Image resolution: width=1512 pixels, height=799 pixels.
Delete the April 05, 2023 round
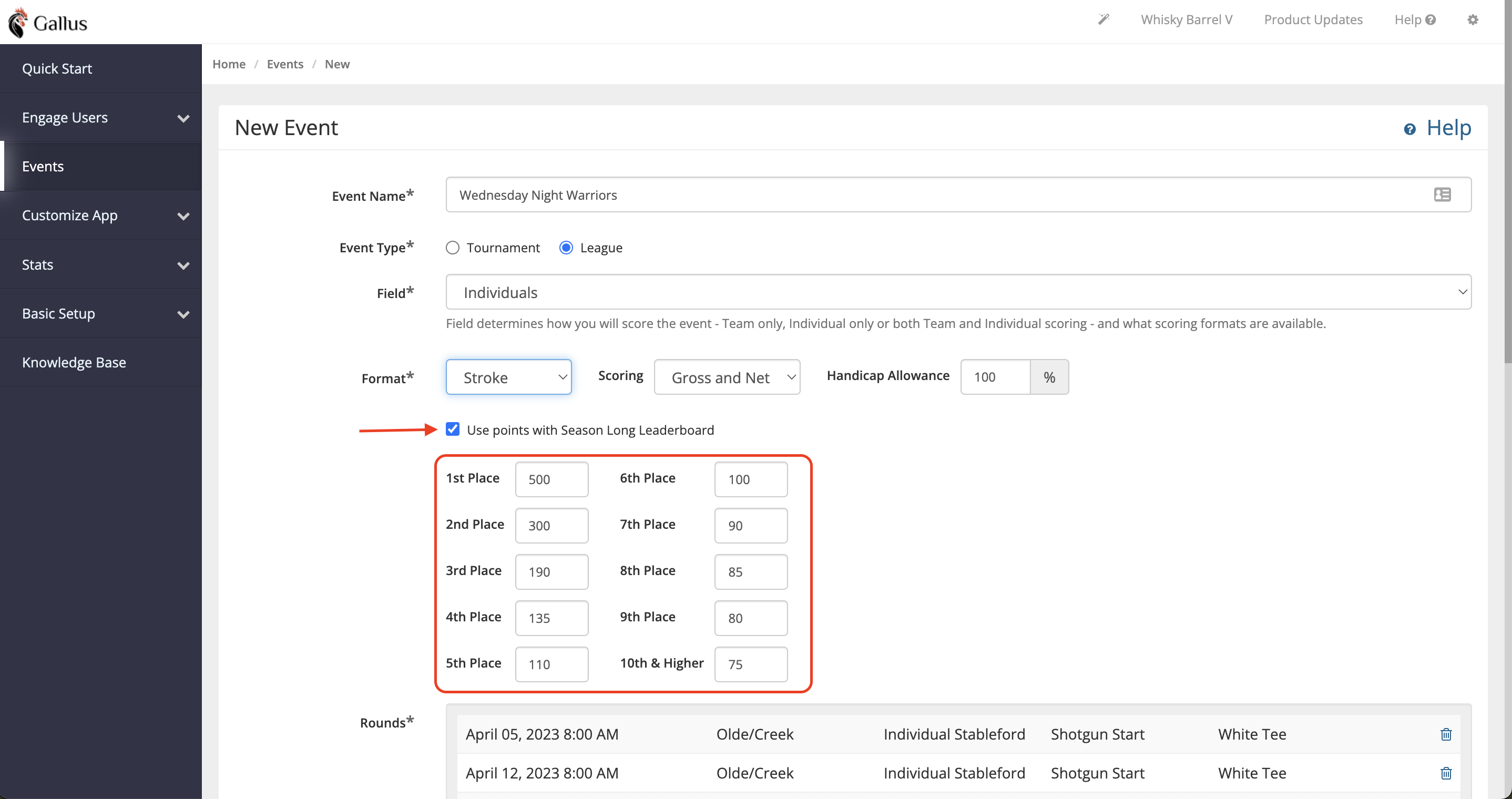click(x=1446, y=734)
